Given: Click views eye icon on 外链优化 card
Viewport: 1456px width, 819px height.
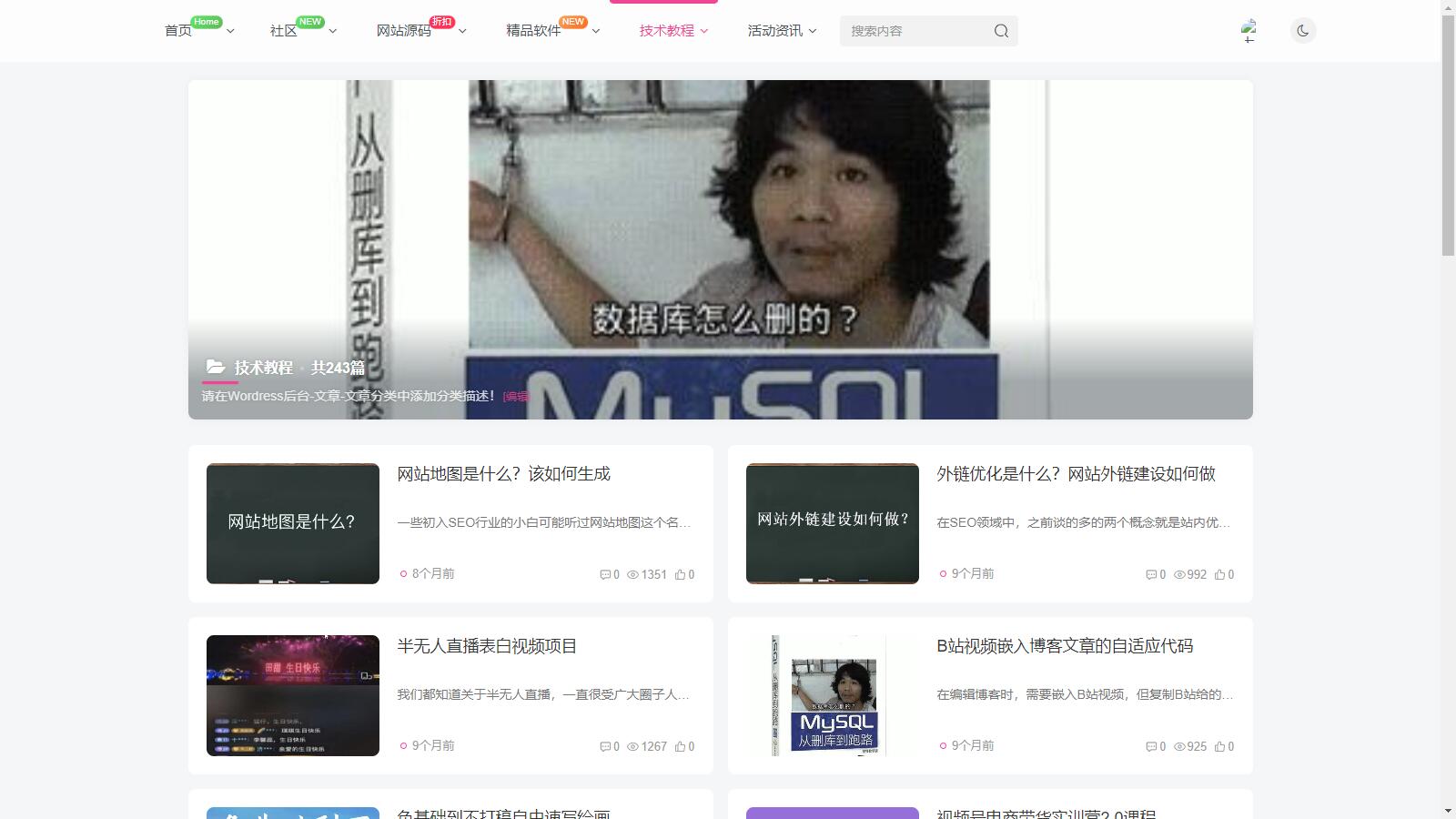Looking at the screenshot, I should click(1179, 574).
